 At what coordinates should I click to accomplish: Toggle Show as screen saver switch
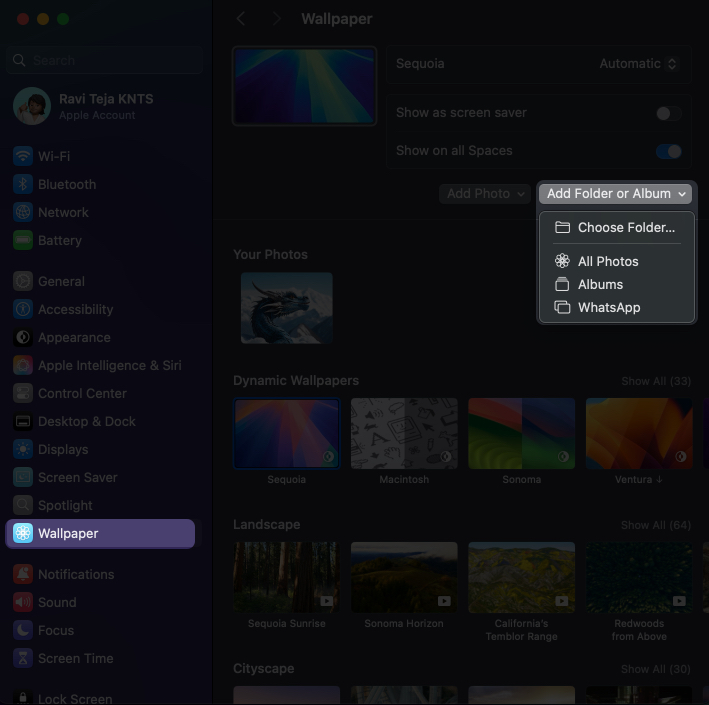click(x=669, y=113)
